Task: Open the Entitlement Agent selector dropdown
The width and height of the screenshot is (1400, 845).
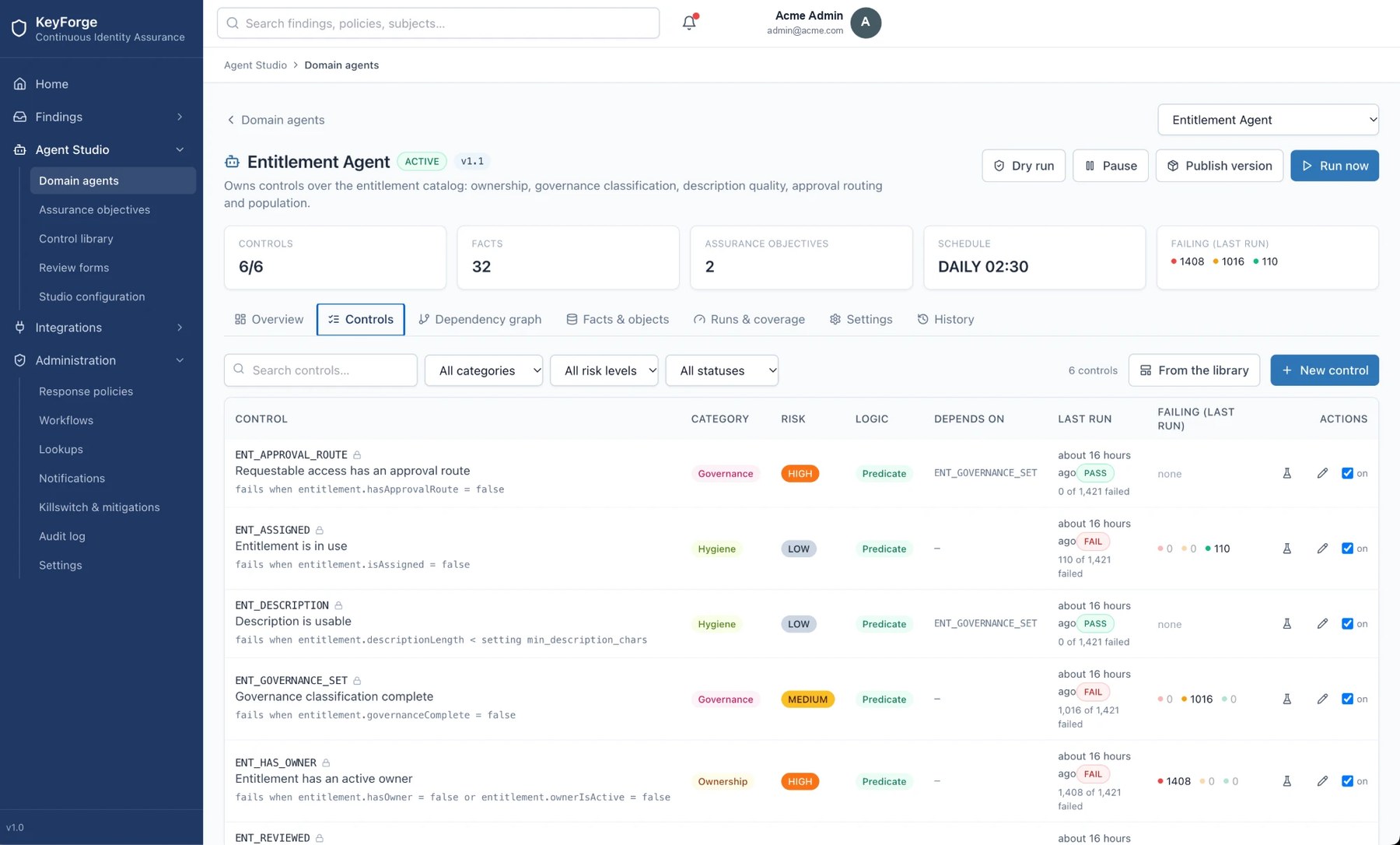Action: tap(1268, 120)
